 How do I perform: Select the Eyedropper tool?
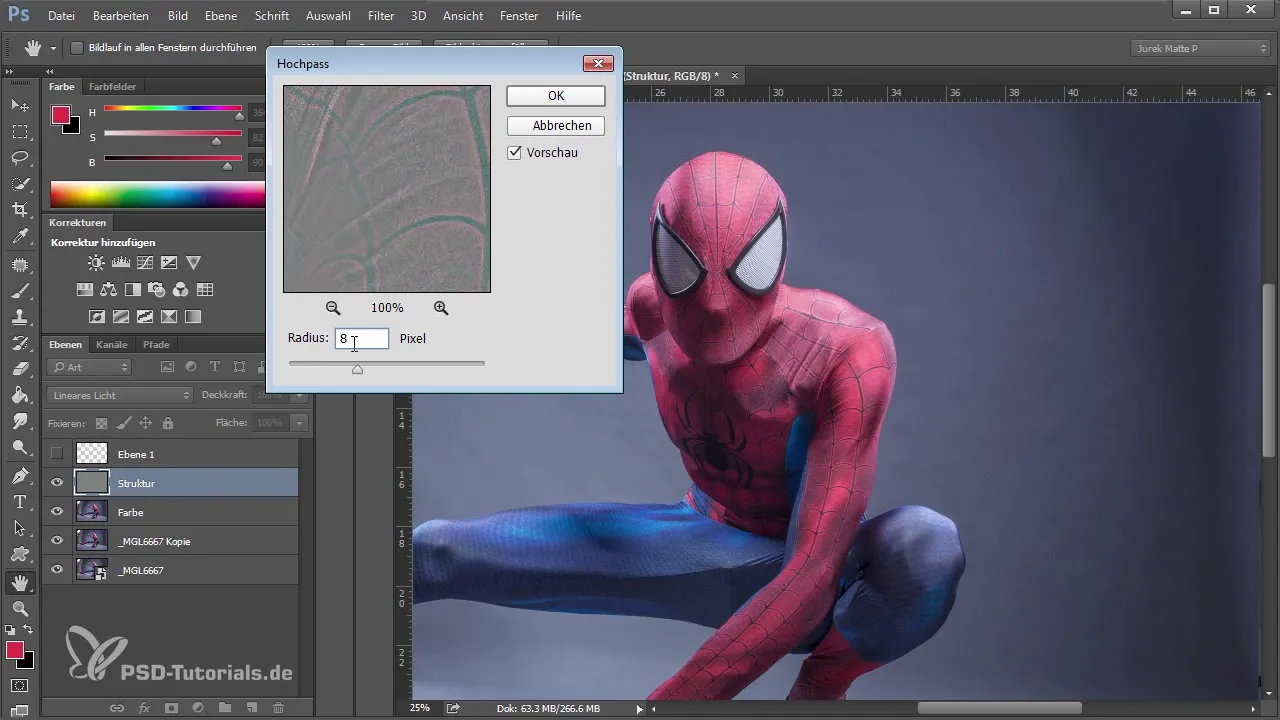click(19, 237)
